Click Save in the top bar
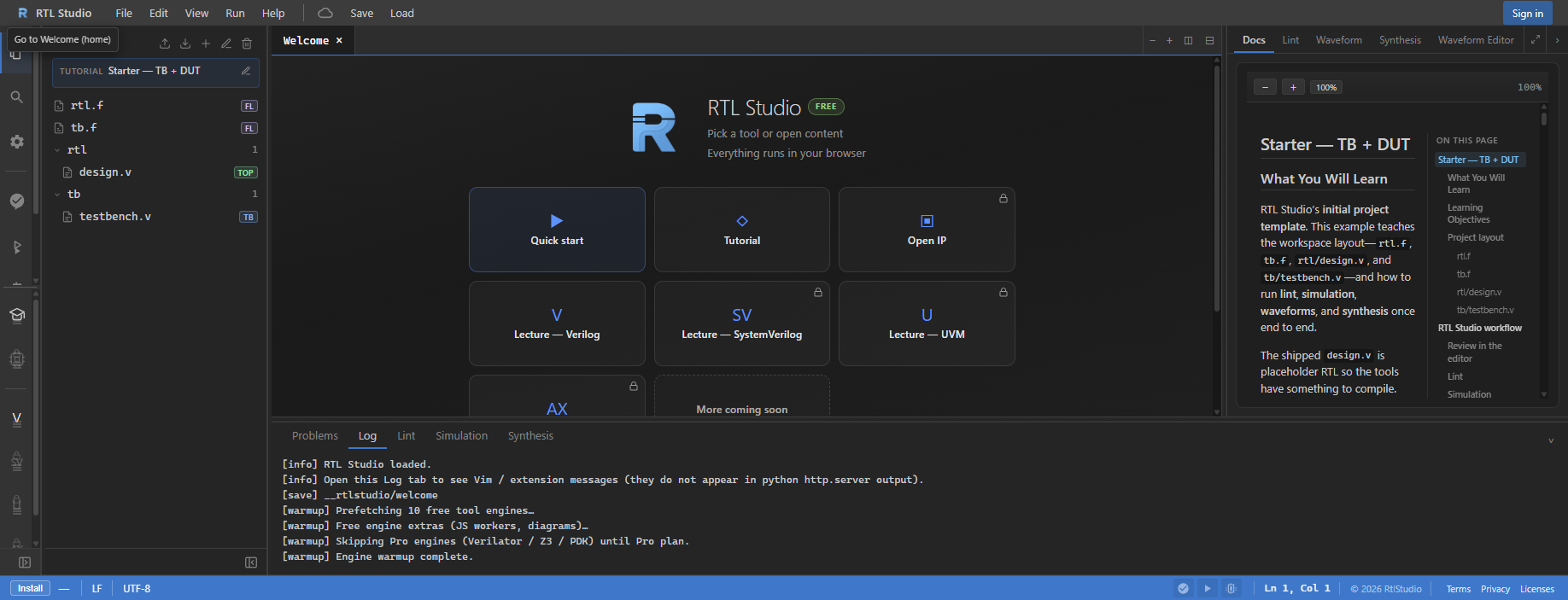Image resolution: width=1568 pixels, height=600 pixels. tap(361, 13)
